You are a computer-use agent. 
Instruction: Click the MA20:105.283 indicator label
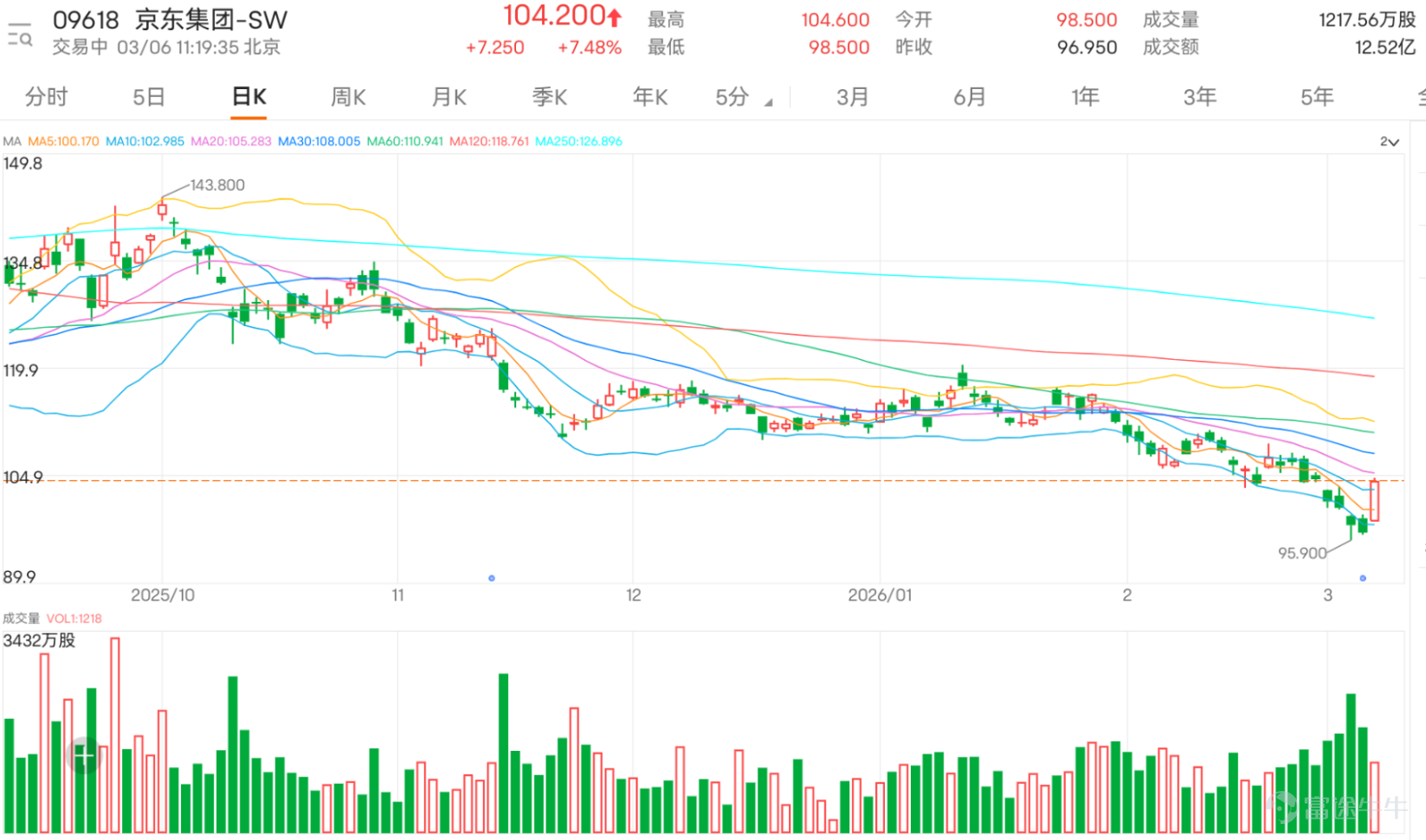(x=231, y=142)
